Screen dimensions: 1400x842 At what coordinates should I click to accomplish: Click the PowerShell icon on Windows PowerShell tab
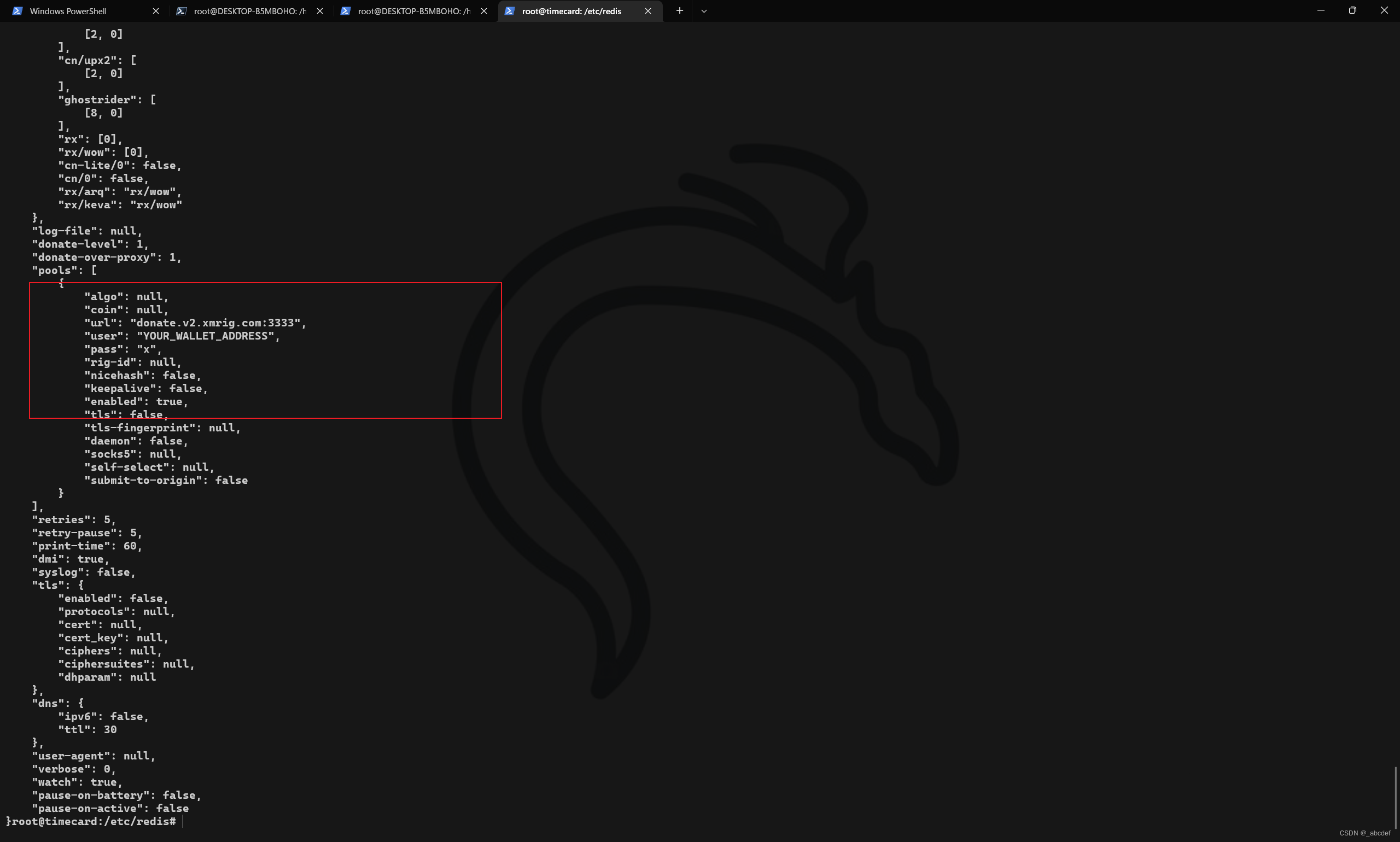click(x=17, y=11)
